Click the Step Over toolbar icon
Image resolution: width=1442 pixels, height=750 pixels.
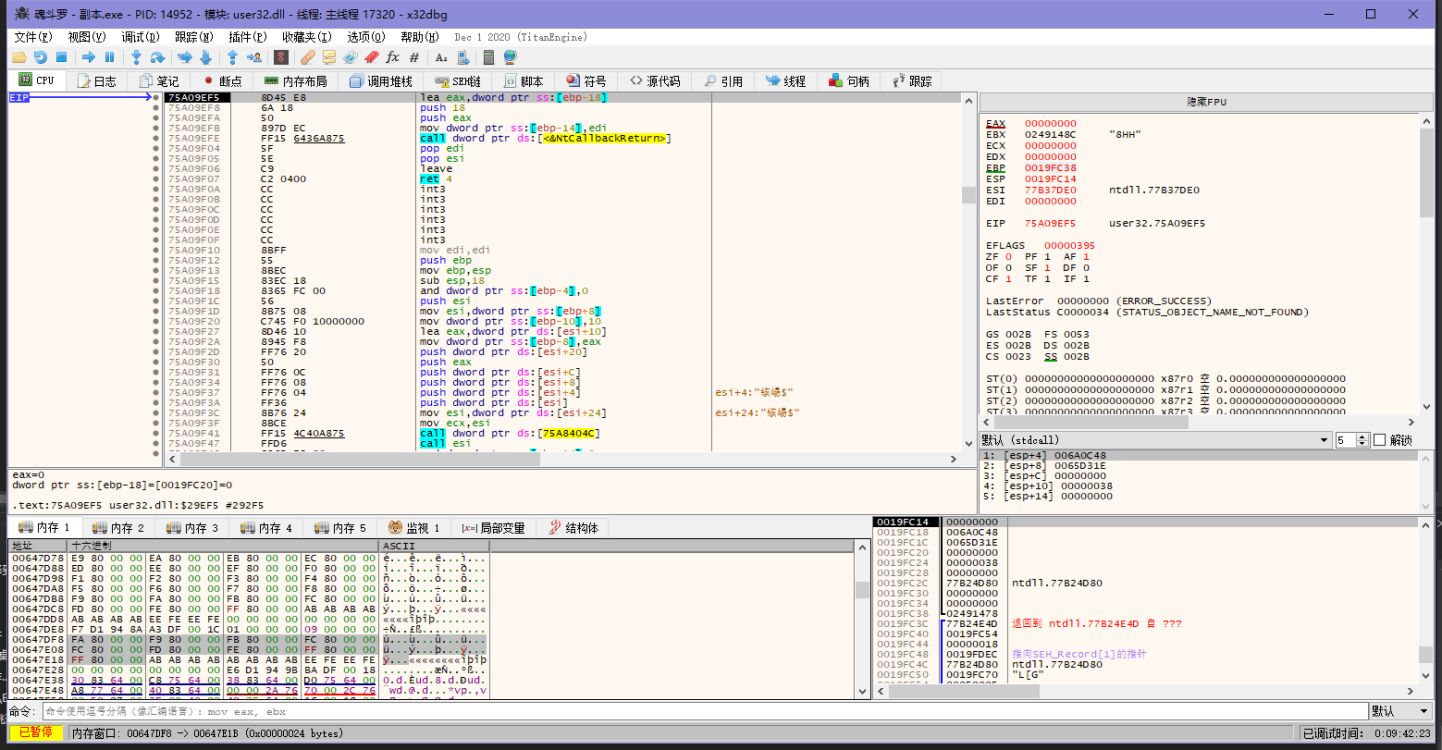[x=157, y=58]
